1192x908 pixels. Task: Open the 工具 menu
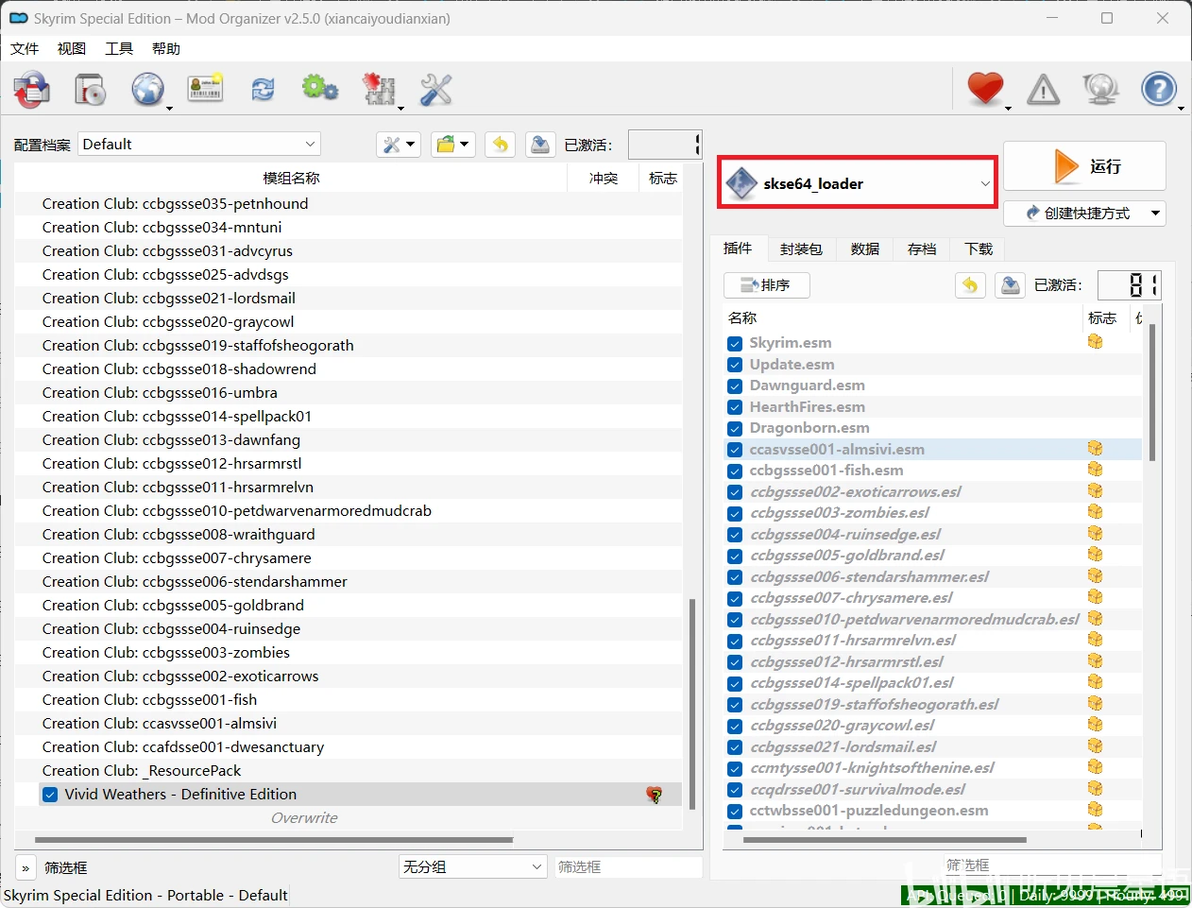coord(119,49)
